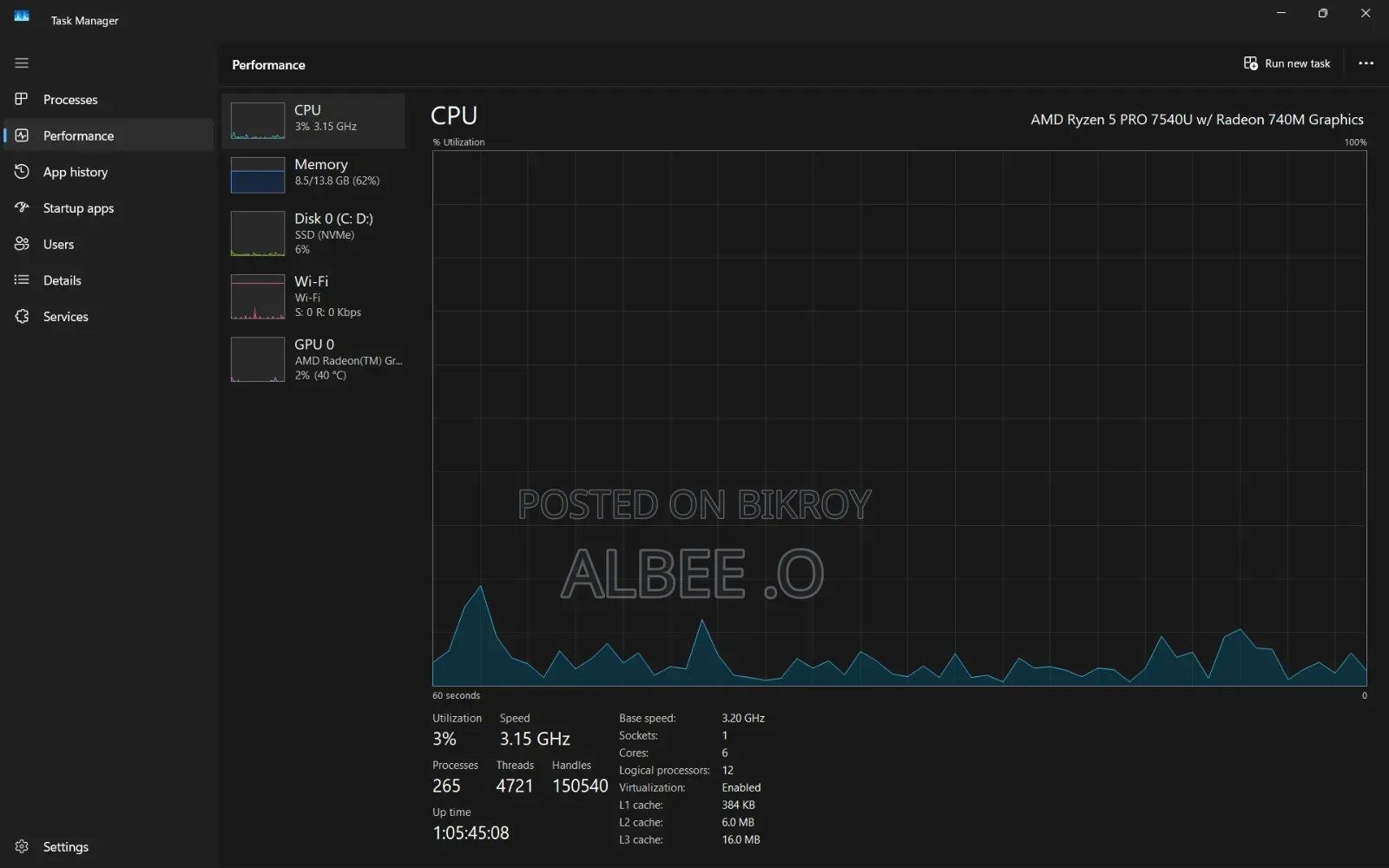Screen dimensions: 1389x868
Task: Select the CPU mini graph thumbnail
Action: [x=258, y=121]
